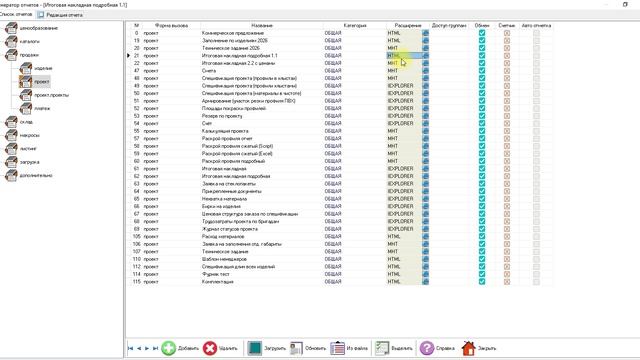Open extension selector button in row 115
640x360 pixels.
pos(425,282)
